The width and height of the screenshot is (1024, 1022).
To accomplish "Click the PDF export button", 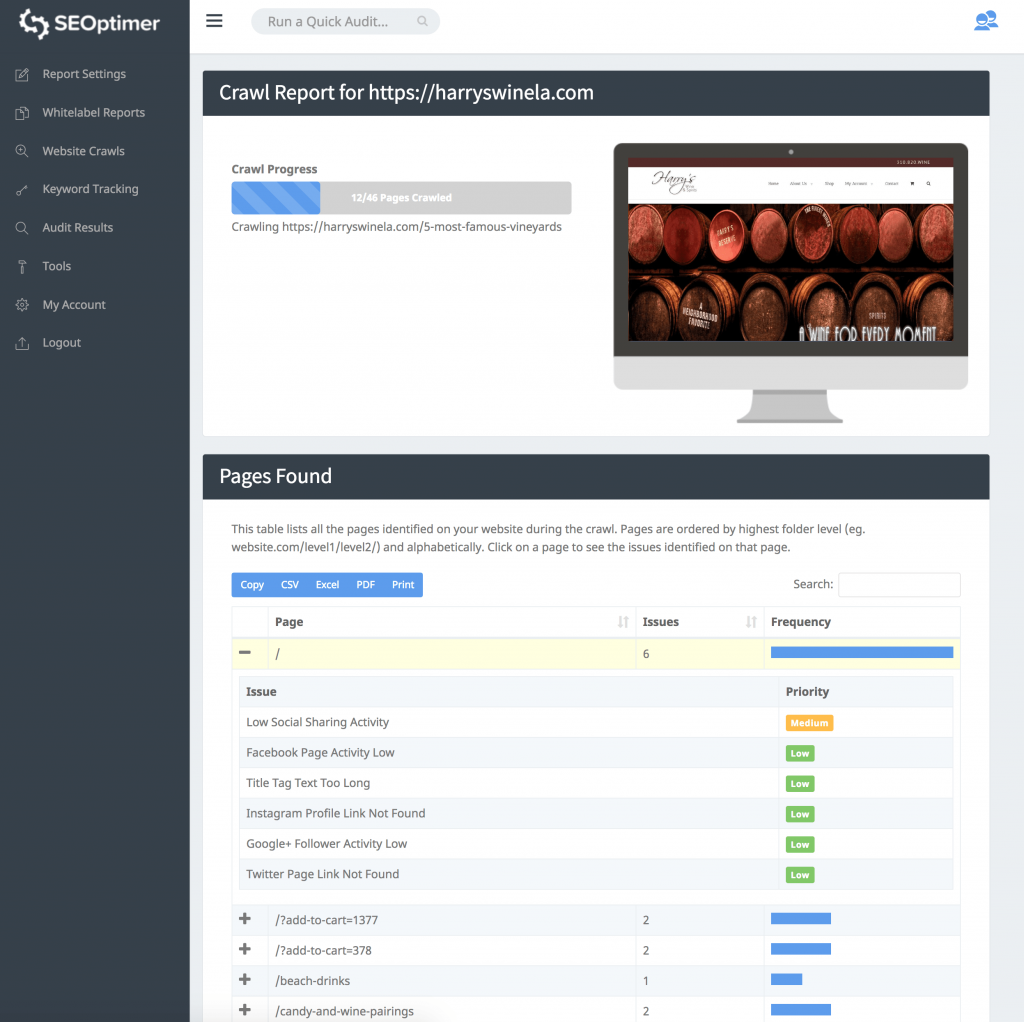I will 366,585.
